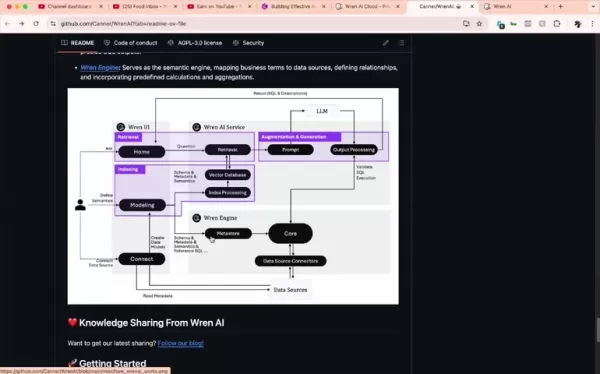Open the browser extensions puzzle icon
Image resolution: width=600 pixels, height=374 pixels.
(x=557, y=24)
